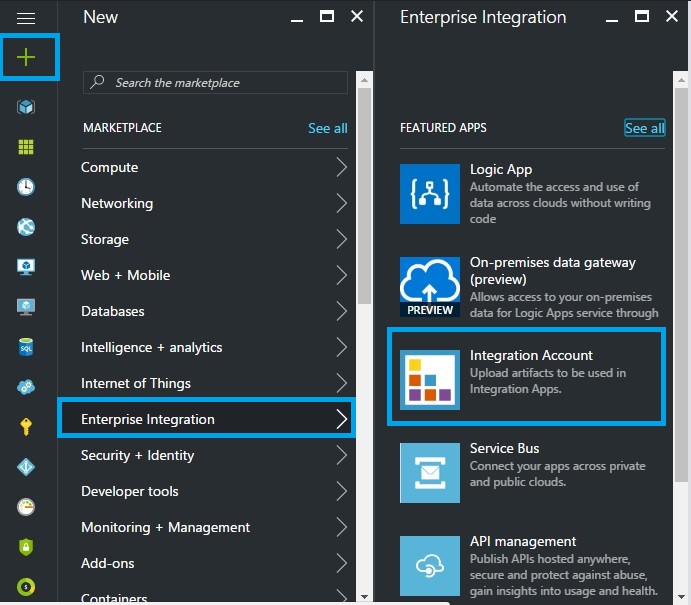Expand the Compute category chevron
Image resolution: width=691 pixels, height=605 pixels.
(x=342, y=167)
